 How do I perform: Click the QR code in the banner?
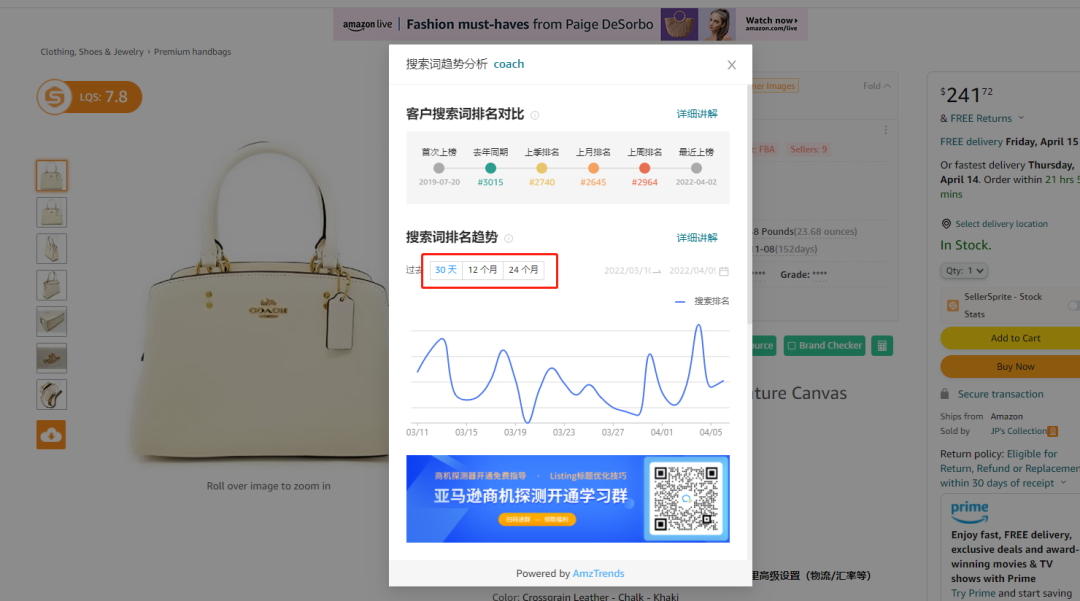pyautogui.click(x=685, y=499)
